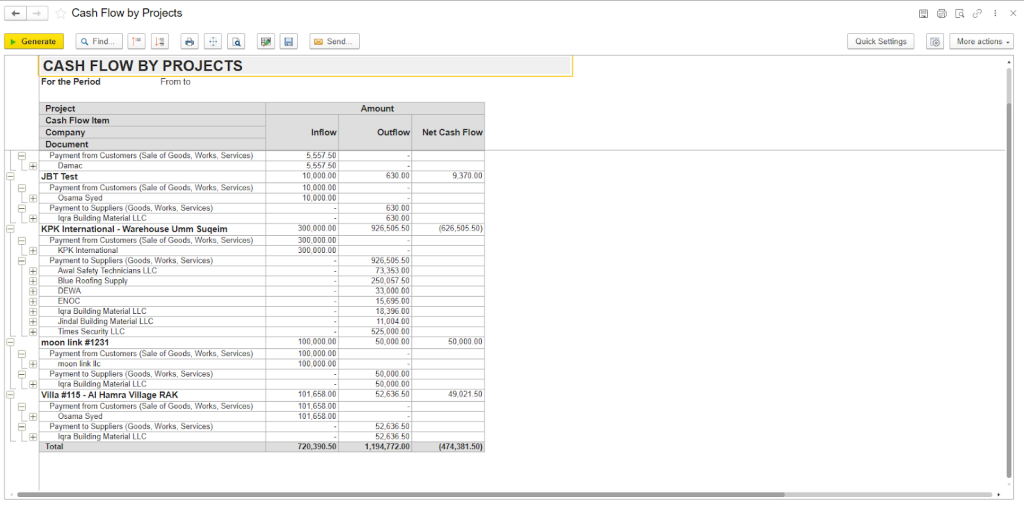Image resolution: width=1024 pixels, height=506 pixels.
Task: Click the back navigation arrow
Action: click(15, 13)
